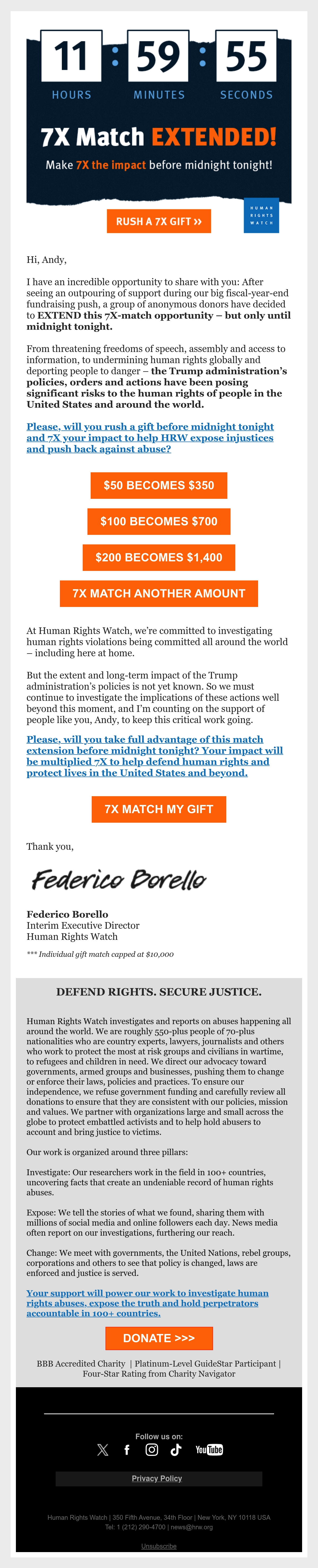The width and height of the screenshot is (318, 1568).
Task: Choose $200 BECOMES $1,400 button
Action: click(159, 557)
